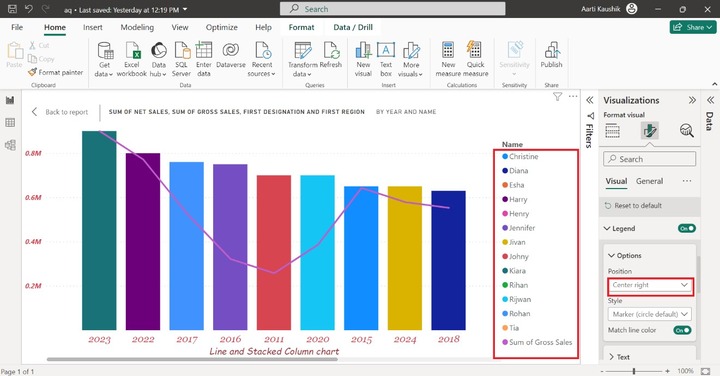Connect to SQL Server
This screenshot has width=720, height=376.
tap(181, 59)
